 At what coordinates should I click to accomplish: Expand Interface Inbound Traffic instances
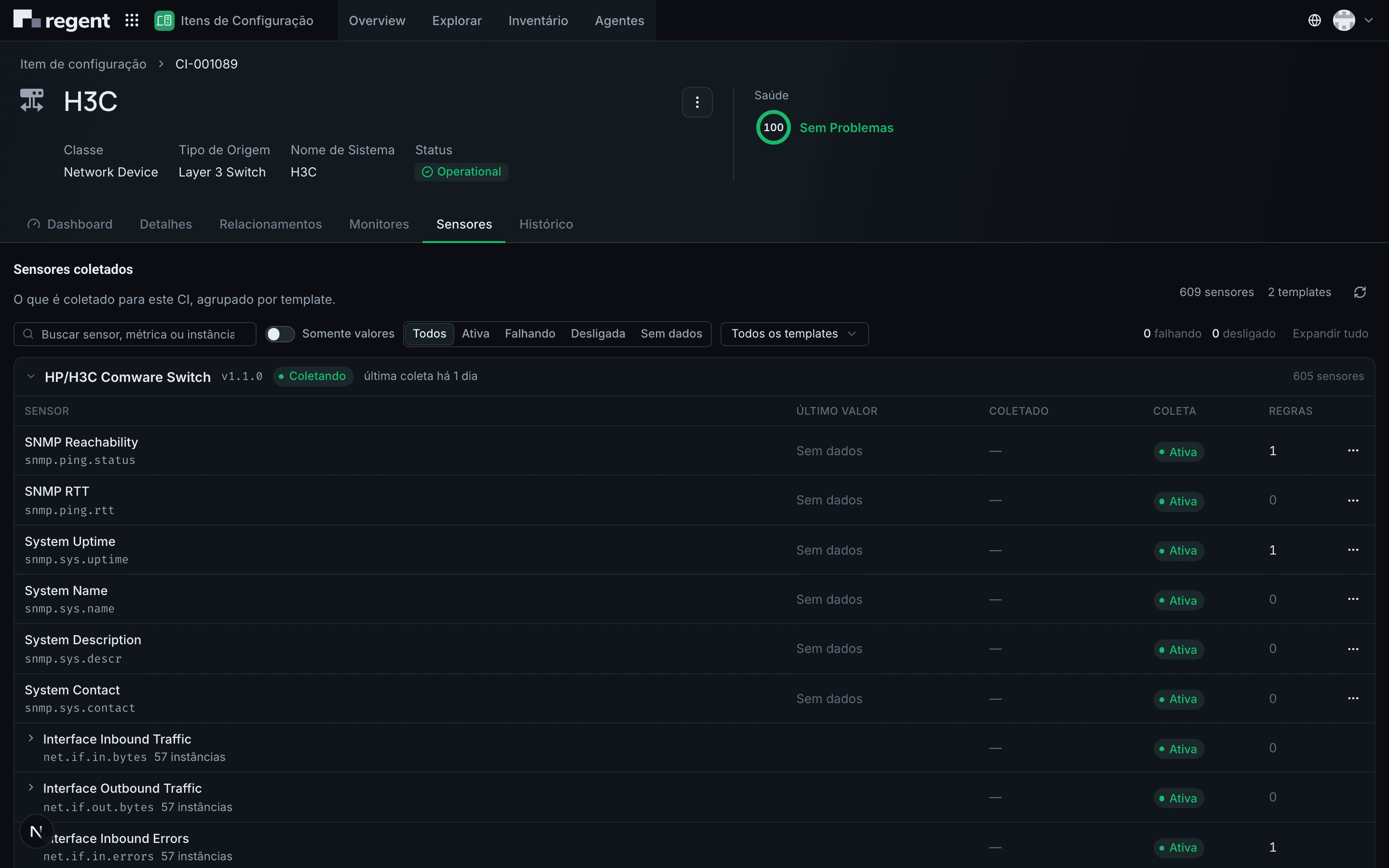[x=31, y=738]
